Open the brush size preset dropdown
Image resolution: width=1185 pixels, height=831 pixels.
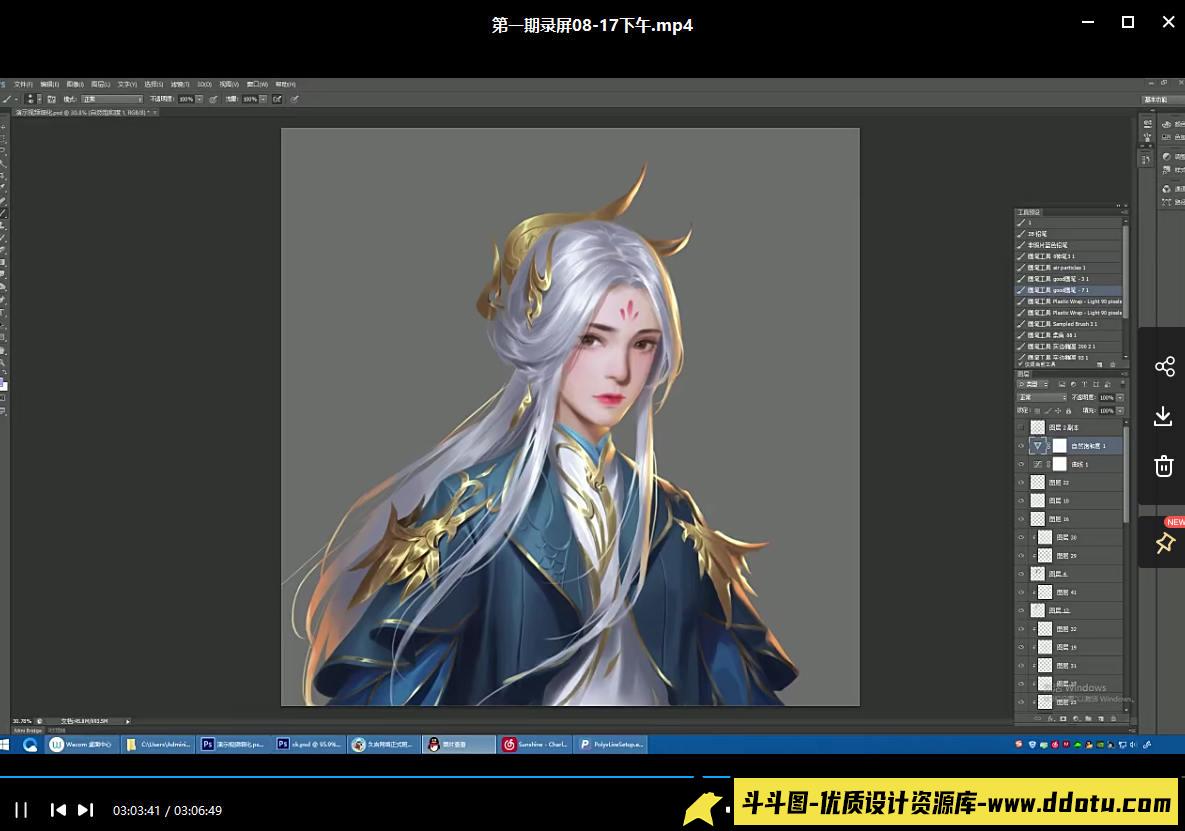point(39,100)
